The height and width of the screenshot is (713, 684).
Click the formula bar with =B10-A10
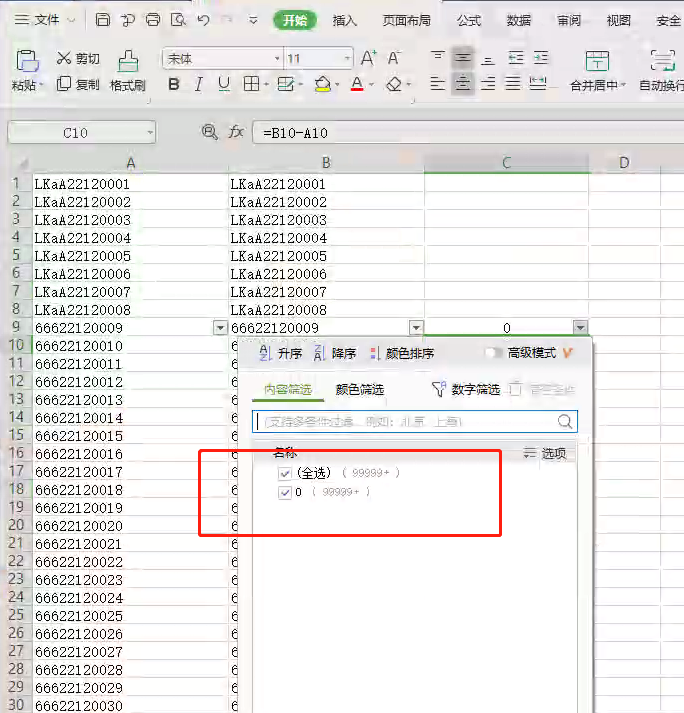click(x=468, y=133)
